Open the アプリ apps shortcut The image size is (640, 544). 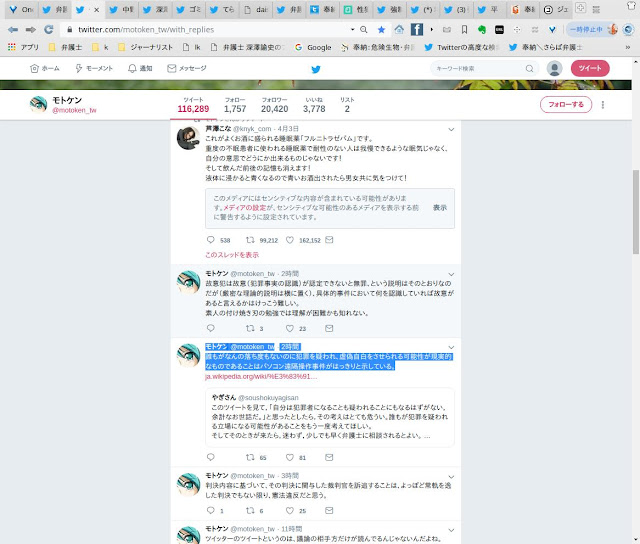tap(23, 47)
